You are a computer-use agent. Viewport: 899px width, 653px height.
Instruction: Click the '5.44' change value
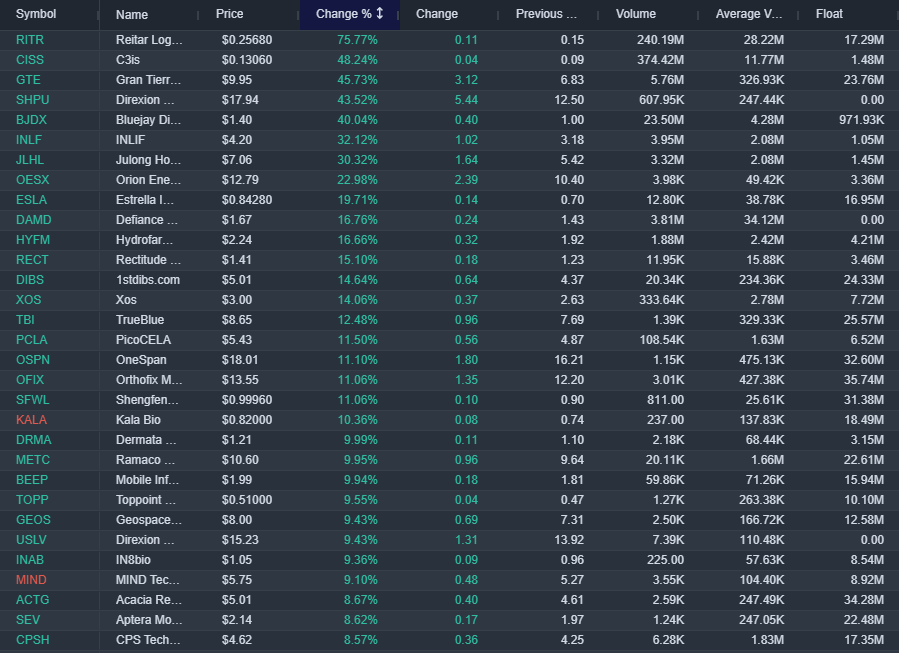[466, 100]
